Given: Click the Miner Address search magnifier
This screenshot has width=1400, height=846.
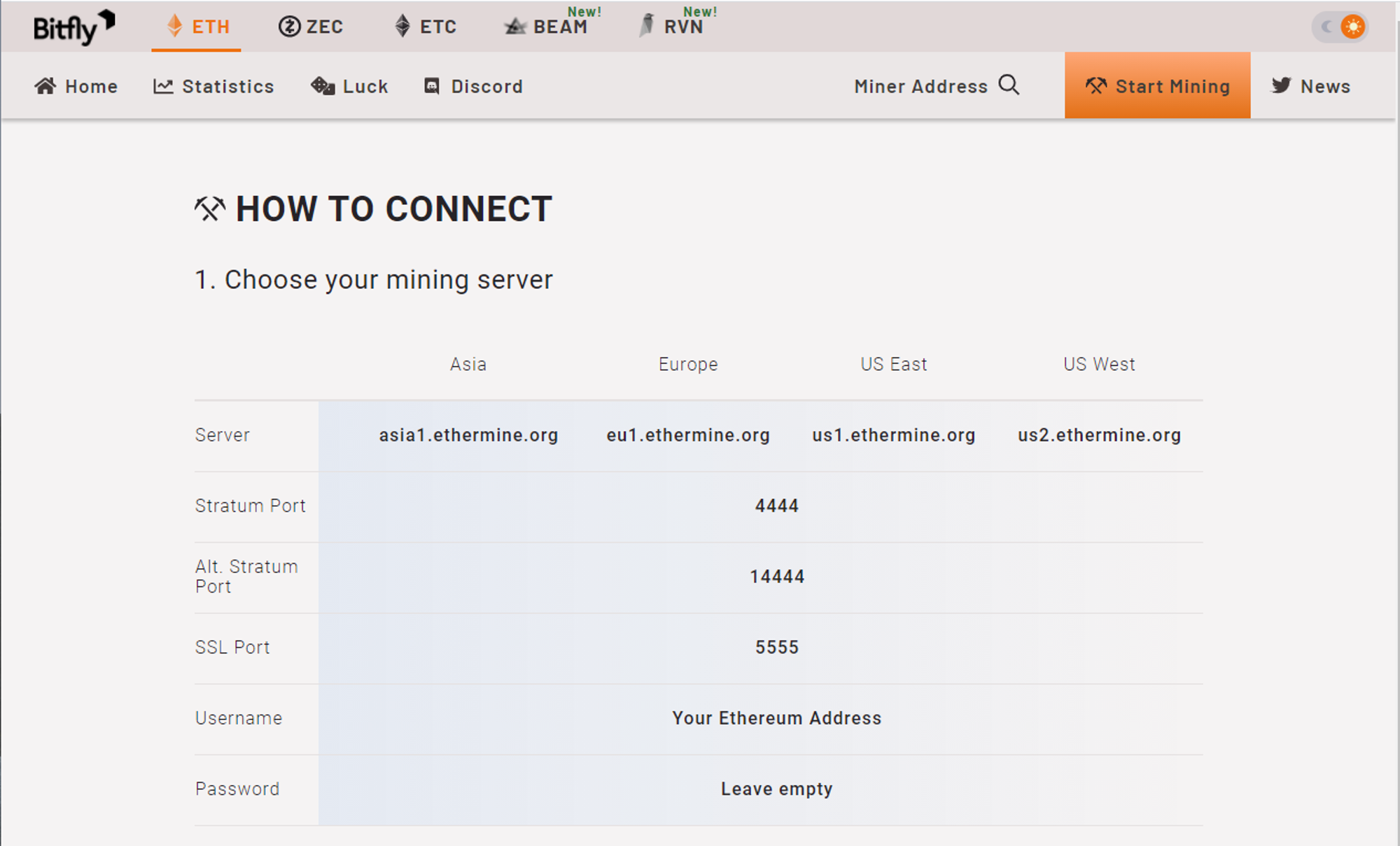Looking at the screenshot, I should [x=1009, y=85].
